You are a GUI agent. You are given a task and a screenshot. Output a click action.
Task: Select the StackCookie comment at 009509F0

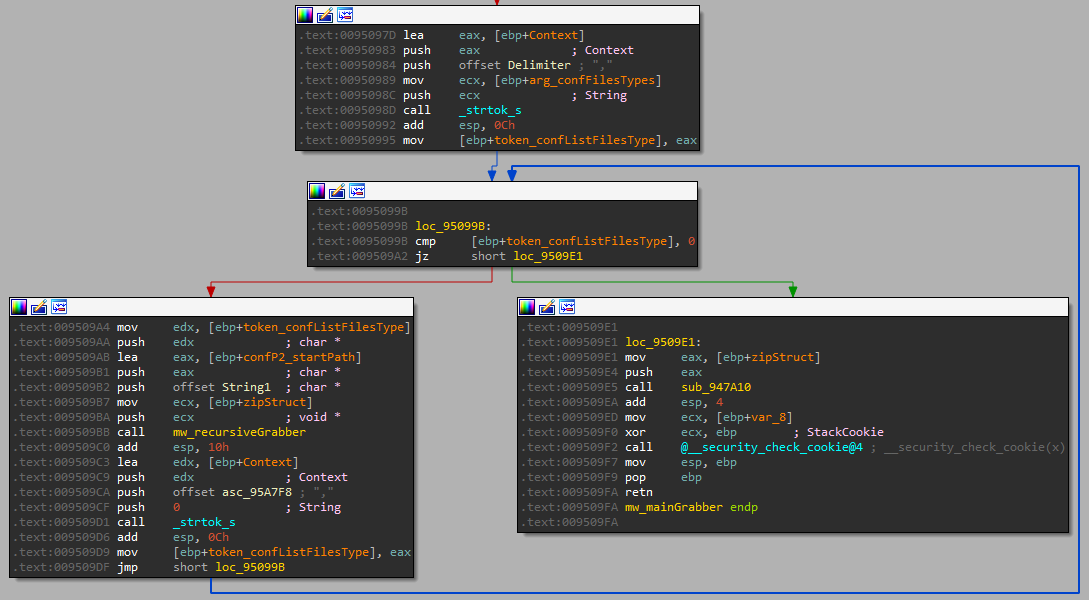click(x=845, y=432)
